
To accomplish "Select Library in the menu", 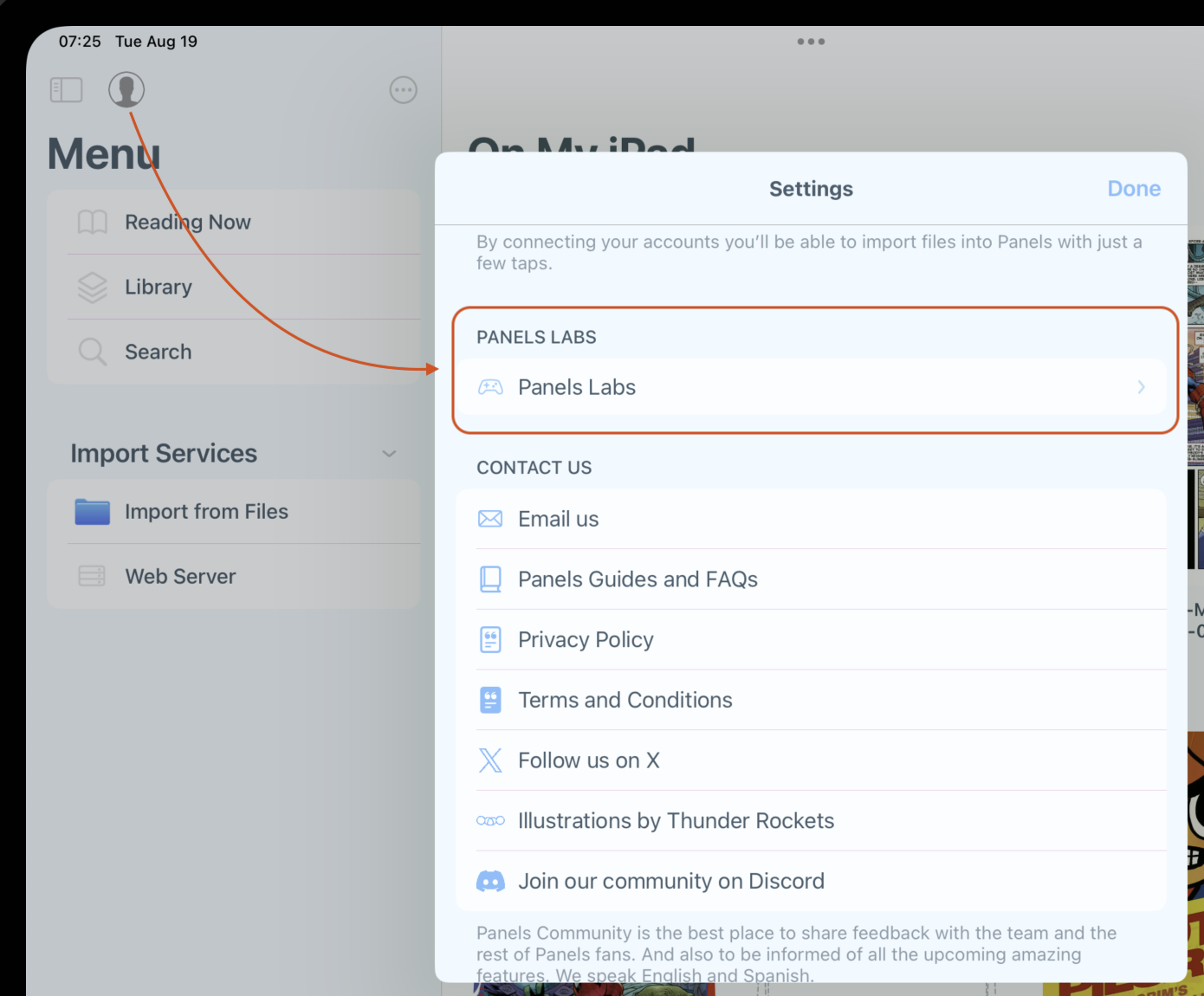I will coord(234,288).
